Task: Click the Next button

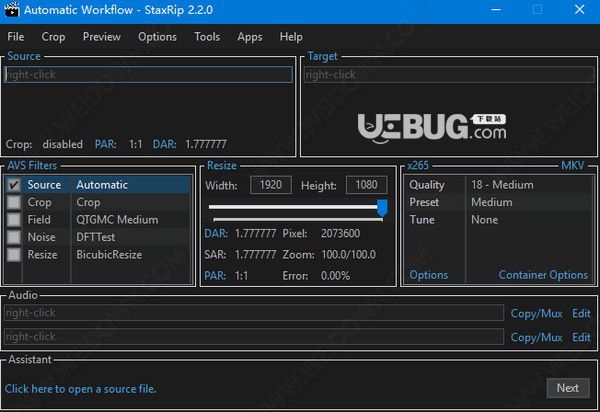Action: click(568, 388)
